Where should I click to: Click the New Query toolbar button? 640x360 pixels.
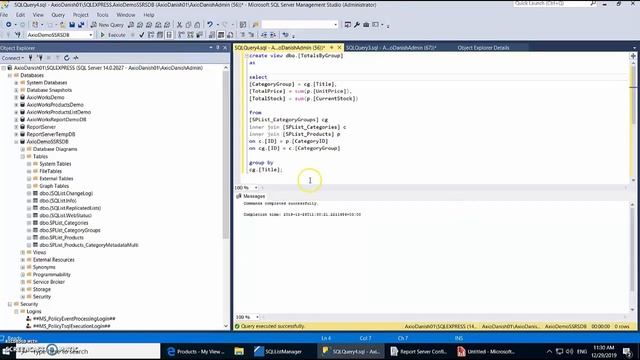click(x=107, y=24)
